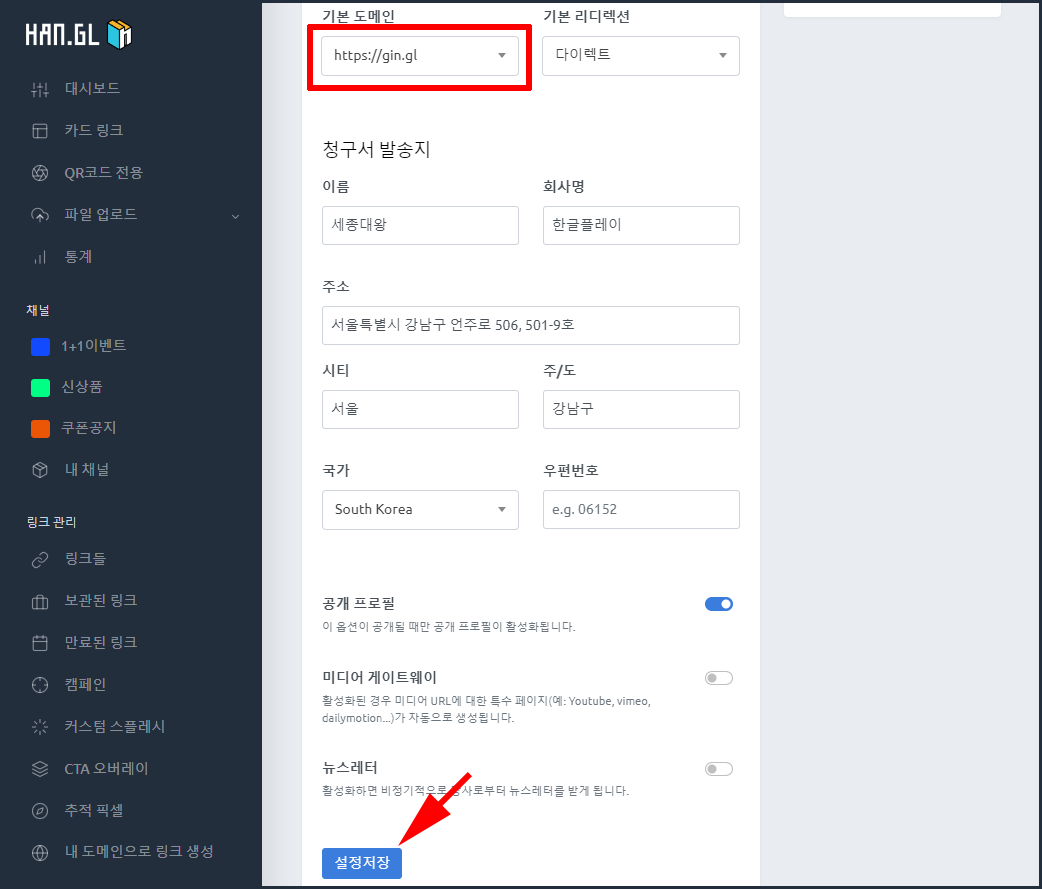The height and width of the screenshot is (889, 1042).
Task: Open the 기본 도메인 dropdown
Action: click(420, 56)
